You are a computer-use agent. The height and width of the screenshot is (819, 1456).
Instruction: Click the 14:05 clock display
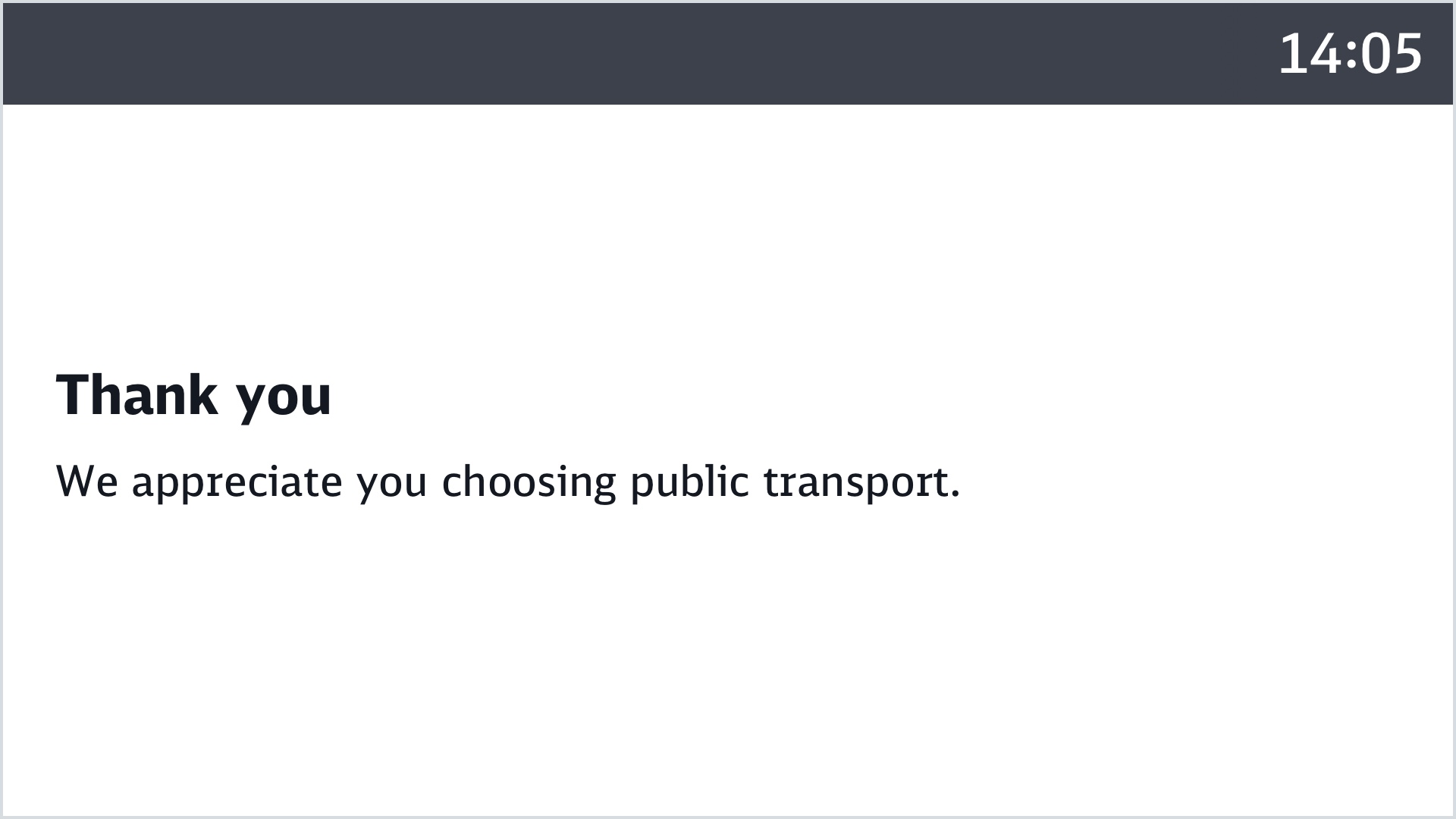coord(1350,54)
